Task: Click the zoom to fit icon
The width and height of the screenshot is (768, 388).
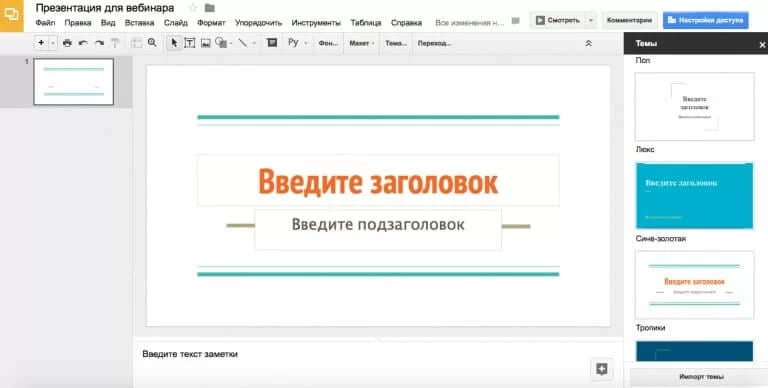Action: coord(137,43)
